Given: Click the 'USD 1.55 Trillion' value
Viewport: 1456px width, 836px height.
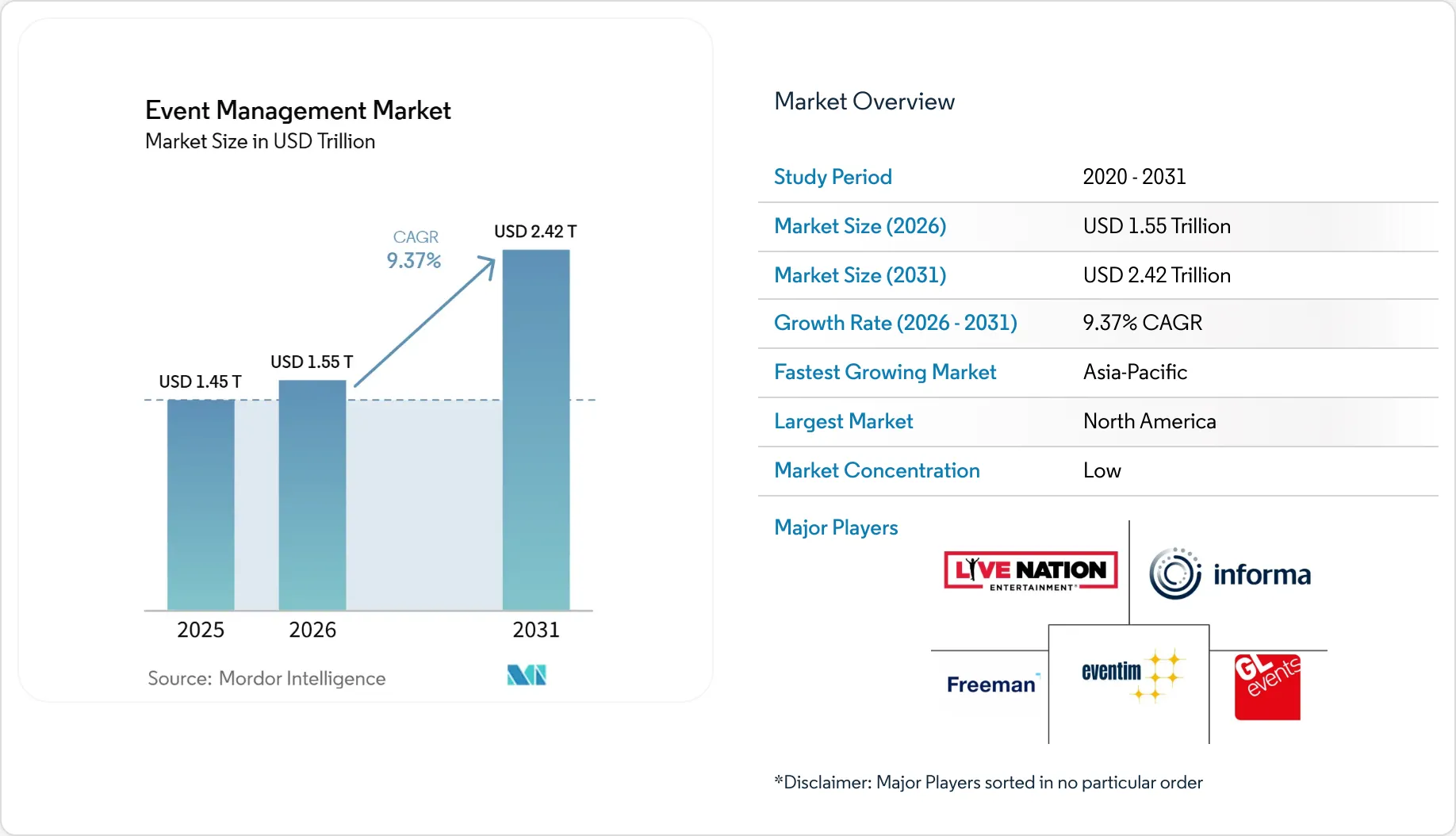Looking at the screenshot, I should [1157, 226].
